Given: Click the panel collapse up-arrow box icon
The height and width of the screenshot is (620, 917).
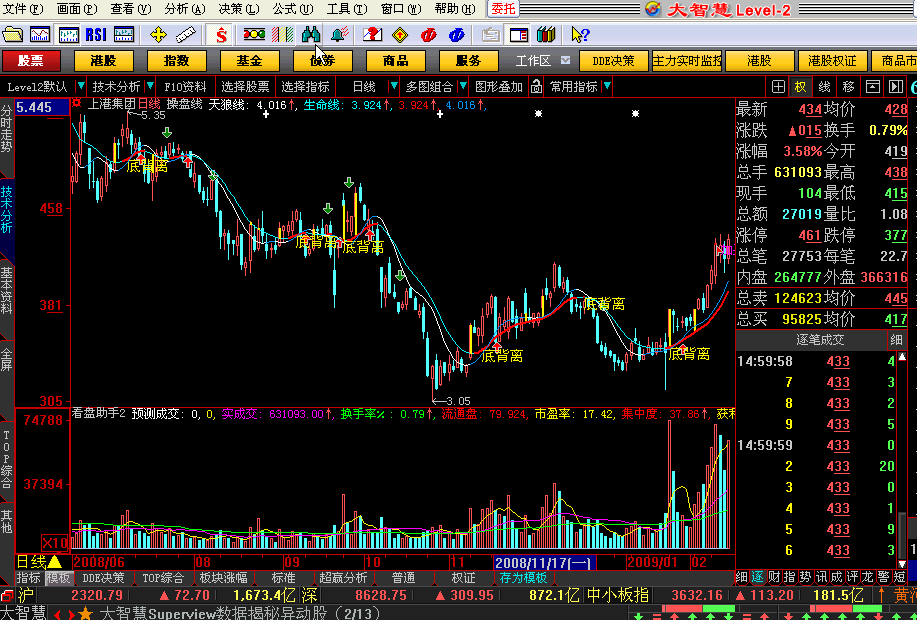Looking at the screenshot, I should coord(873,87).
